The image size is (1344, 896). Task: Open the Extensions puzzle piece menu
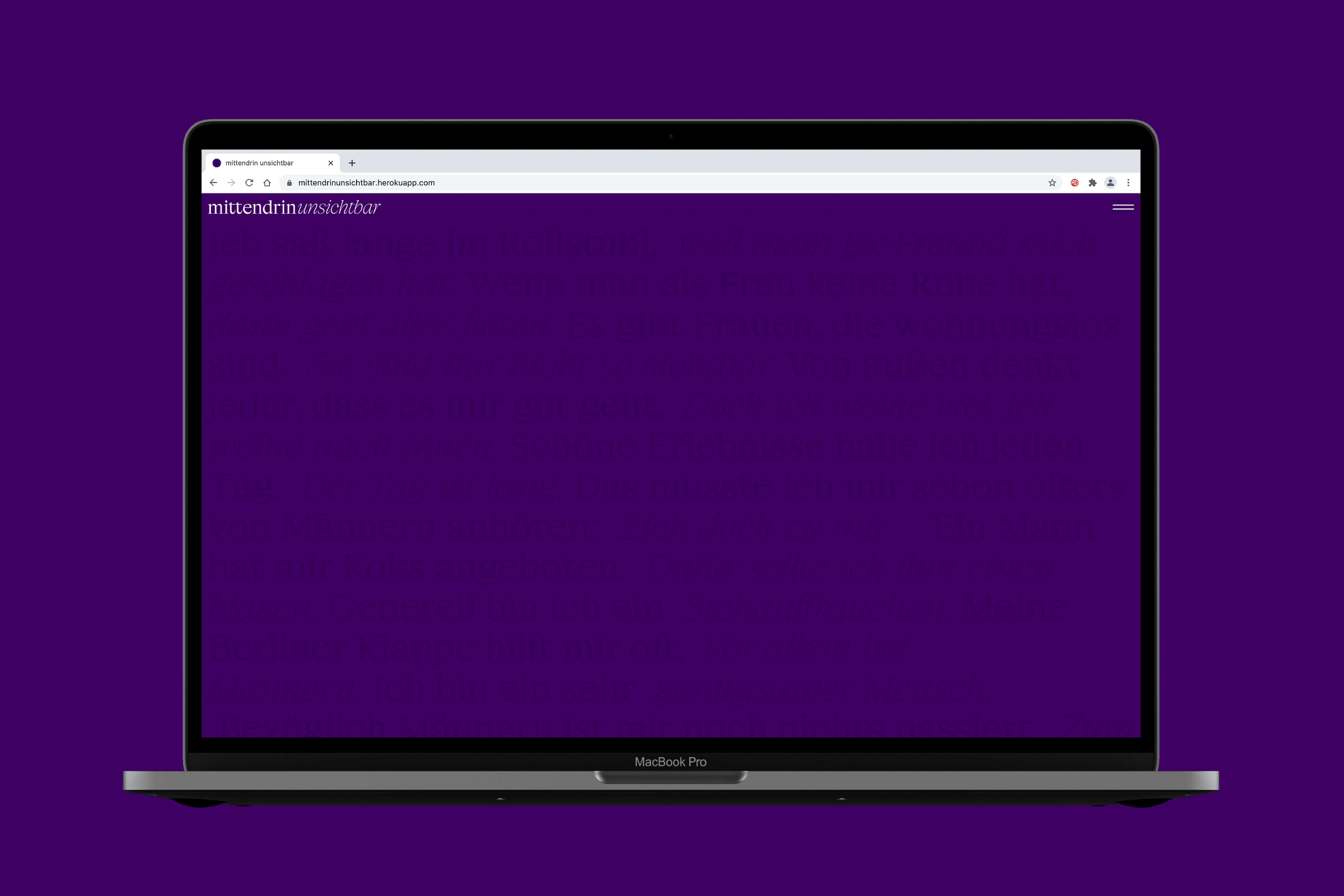pyautogui.click(x=1093, y=183)
